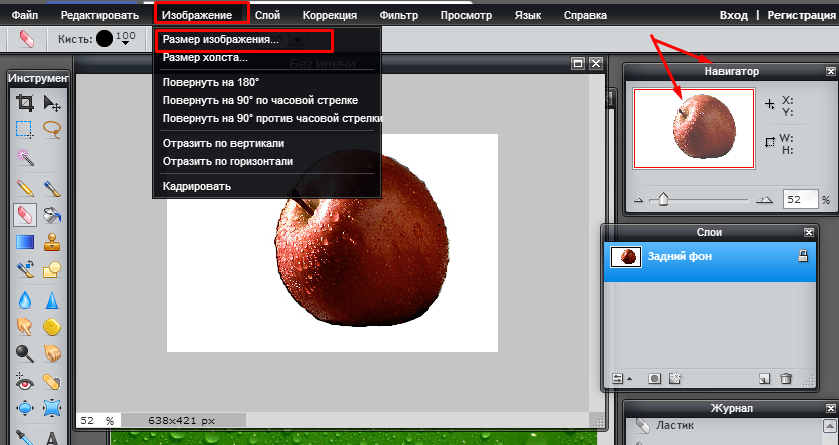Choose the Lasso tool
839x445 pixels.
(x=52, y=129)
